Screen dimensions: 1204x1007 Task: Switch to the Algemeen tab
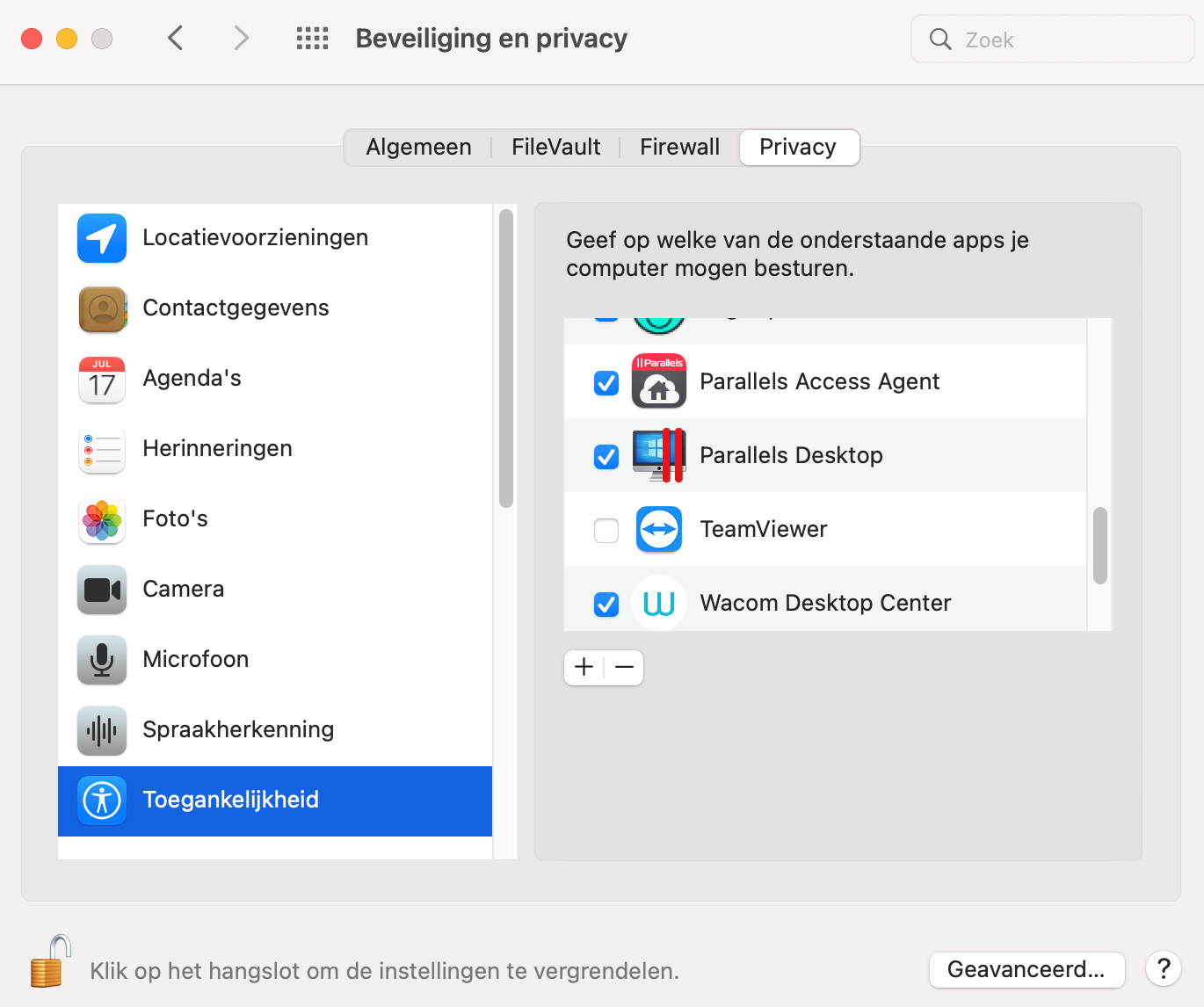coord(418,147)
